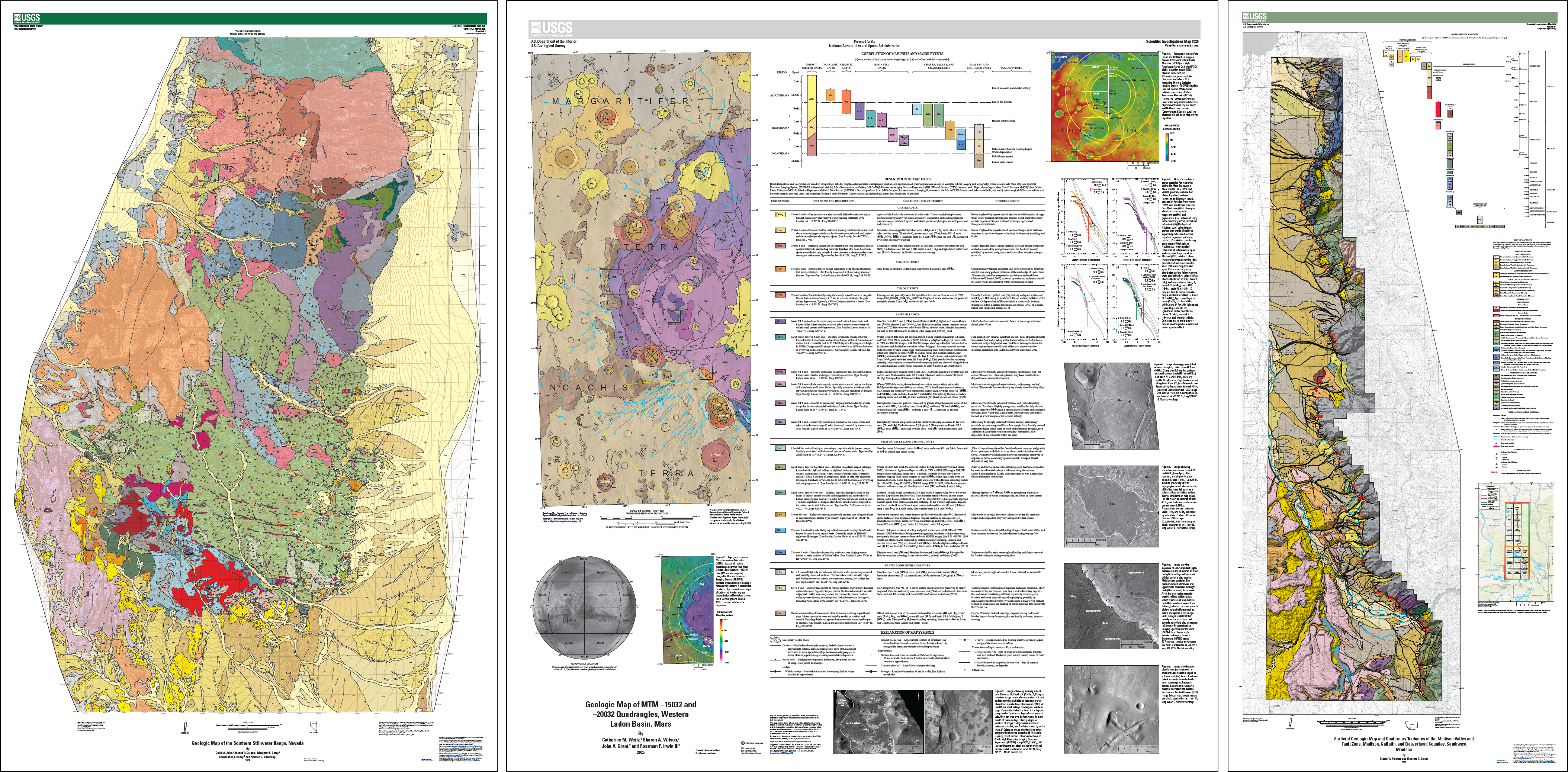This screenshot has height=772, width=1568.
Task: Click the Mars globe quadrangle location image
Action: [x=584, y=608]
